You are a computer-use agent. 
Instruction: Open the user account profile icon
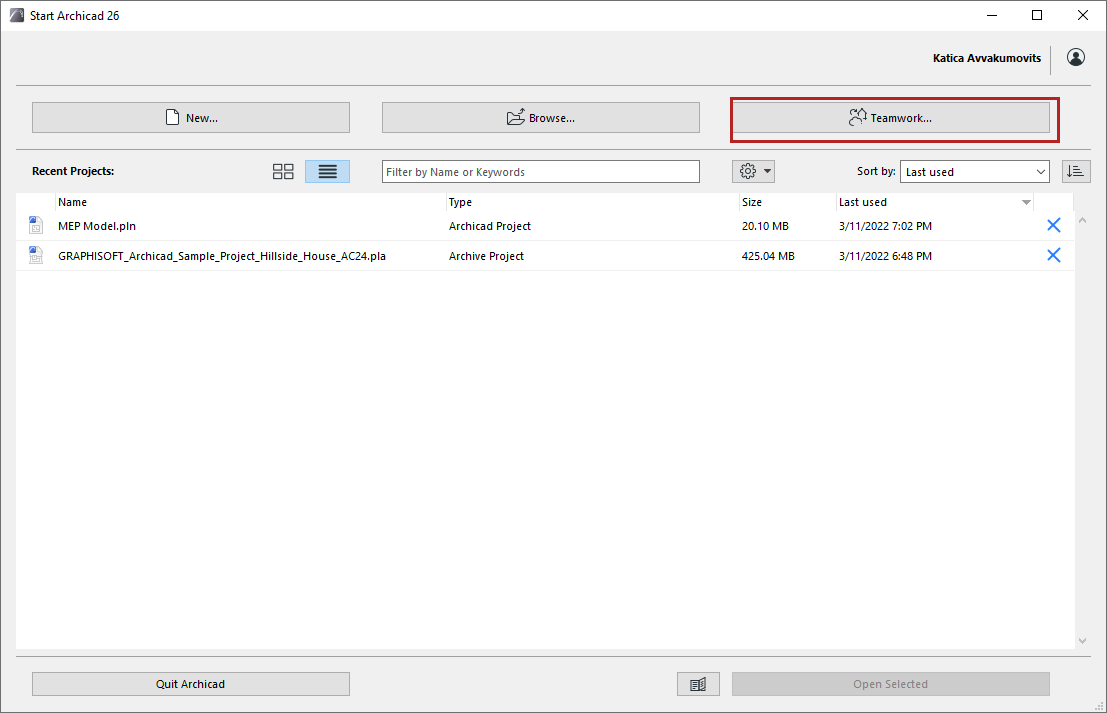(x=1075, y=58)
